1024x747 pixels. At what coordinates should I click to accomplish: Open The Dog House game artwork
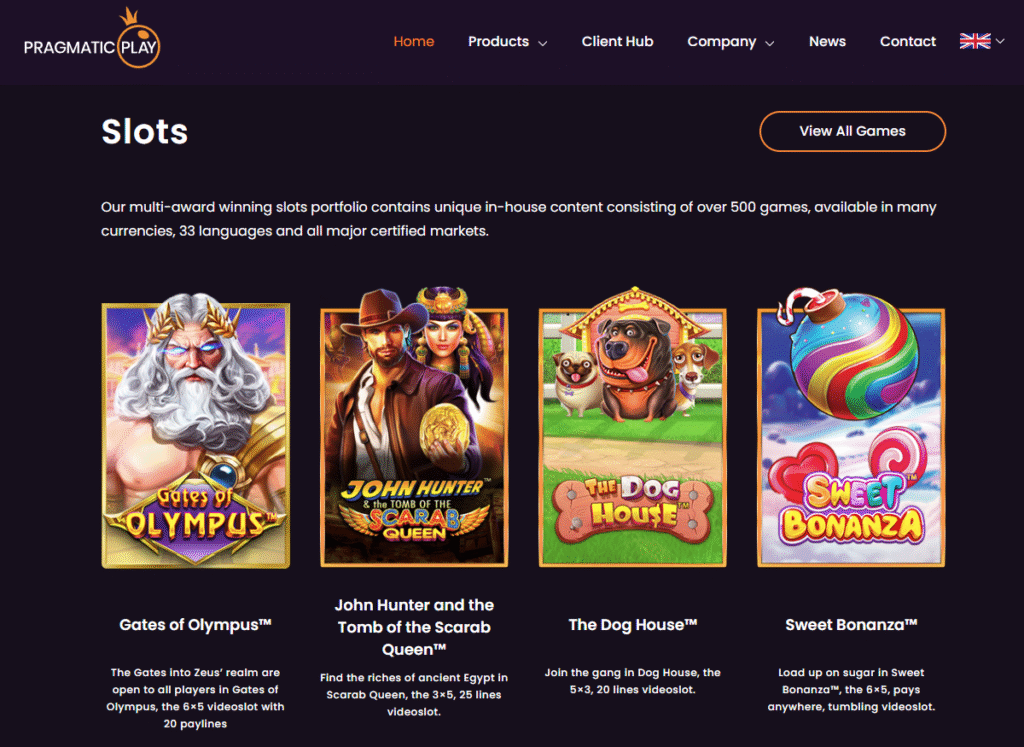pyautogui.click(x=632, y=427)
